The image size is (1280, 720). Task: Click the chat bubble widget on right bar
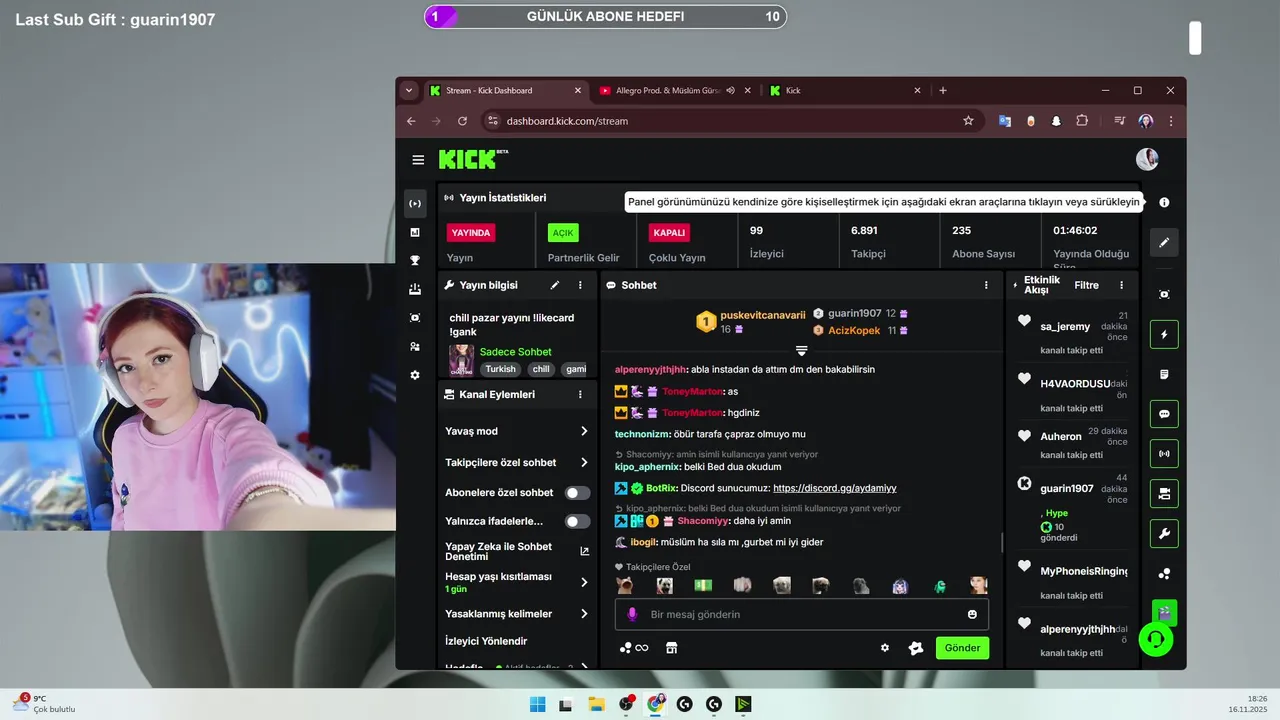tap(1164, 414)
